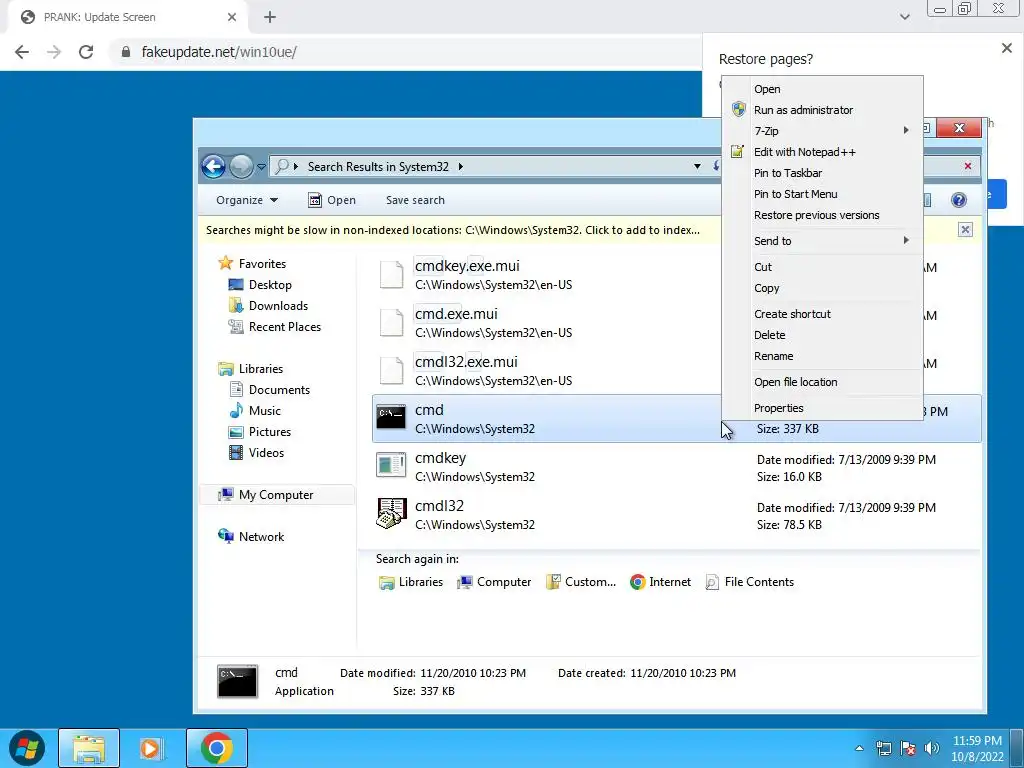Search again in Computer
Screen dimensions: 1024x768
494,582
